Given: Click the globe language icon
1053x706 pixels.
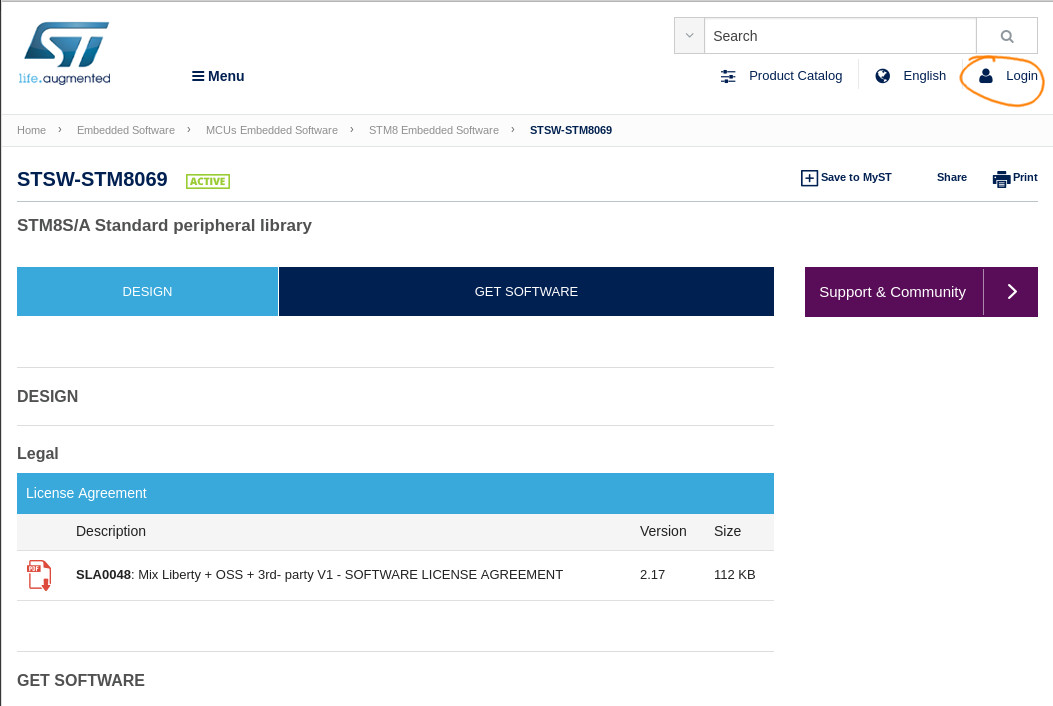Looking at the screenshot, I should pos(882,76).
